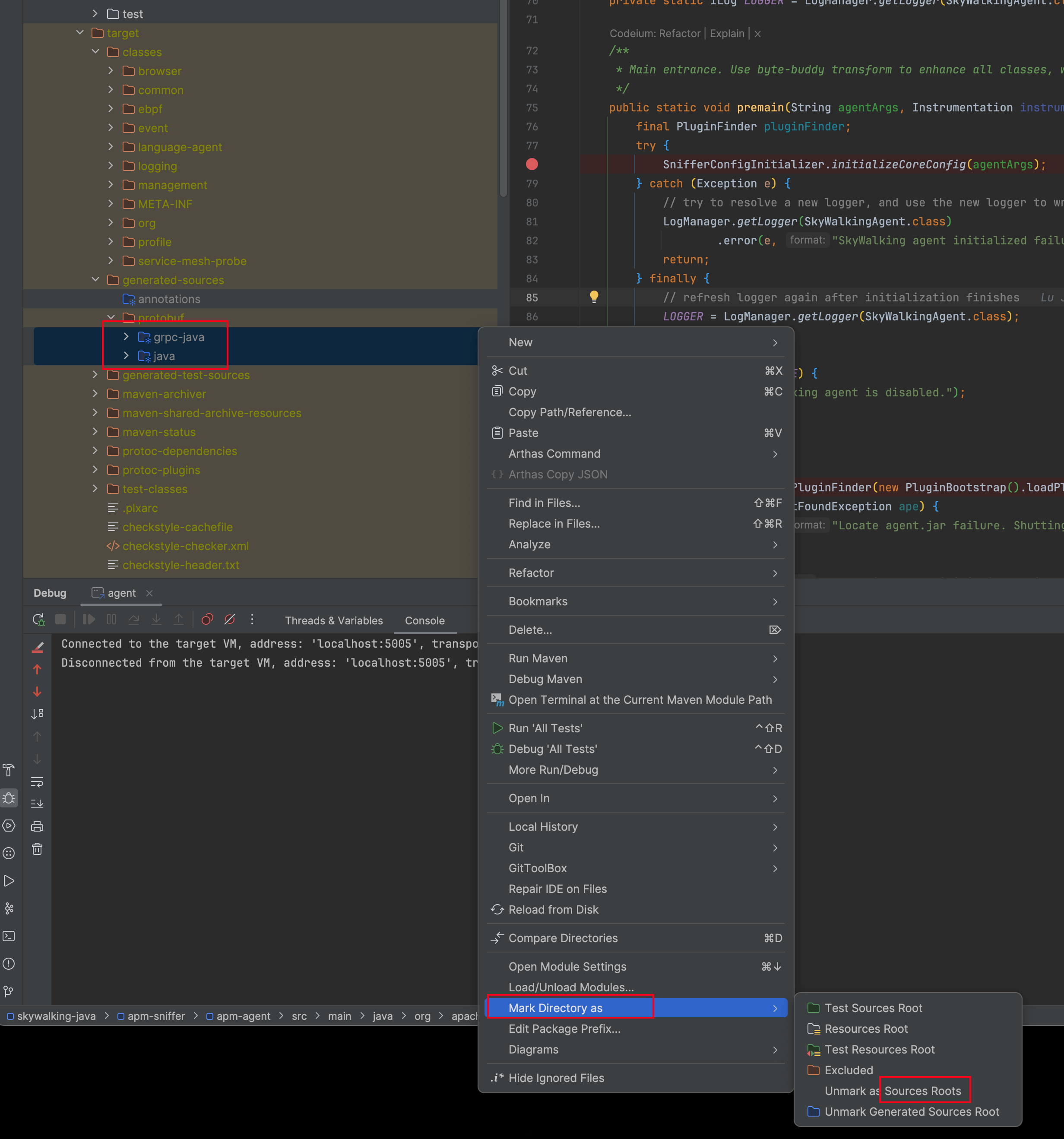Image resolution: width=1064 pixels, height=1139 pixels.
Task: Choose Excluded directory option
Action: pyautogui.click(x=908, y=1069)
